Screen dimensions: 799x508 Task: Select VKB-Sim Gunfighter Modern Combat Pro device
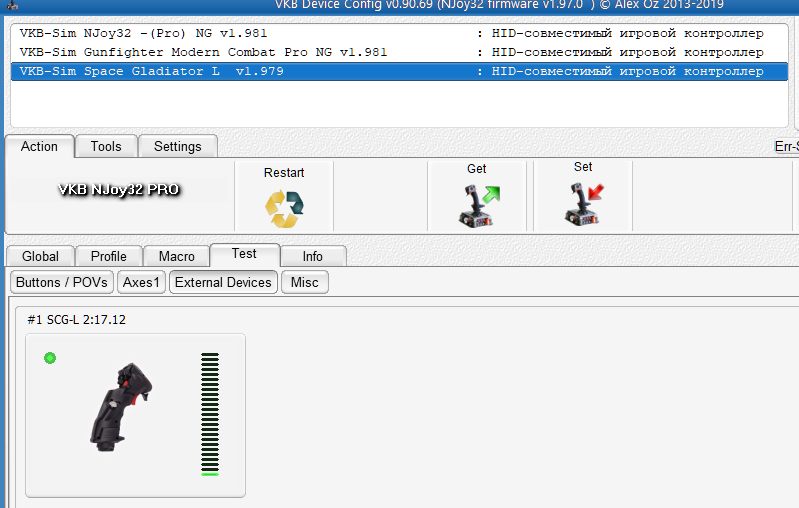(x=399, y=52)
